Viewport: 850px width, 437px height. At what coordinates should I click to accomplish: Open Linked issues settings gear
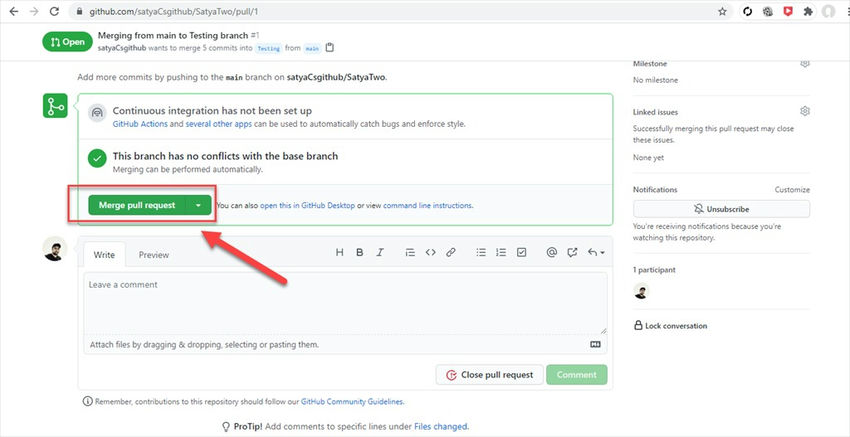(805, 111)
